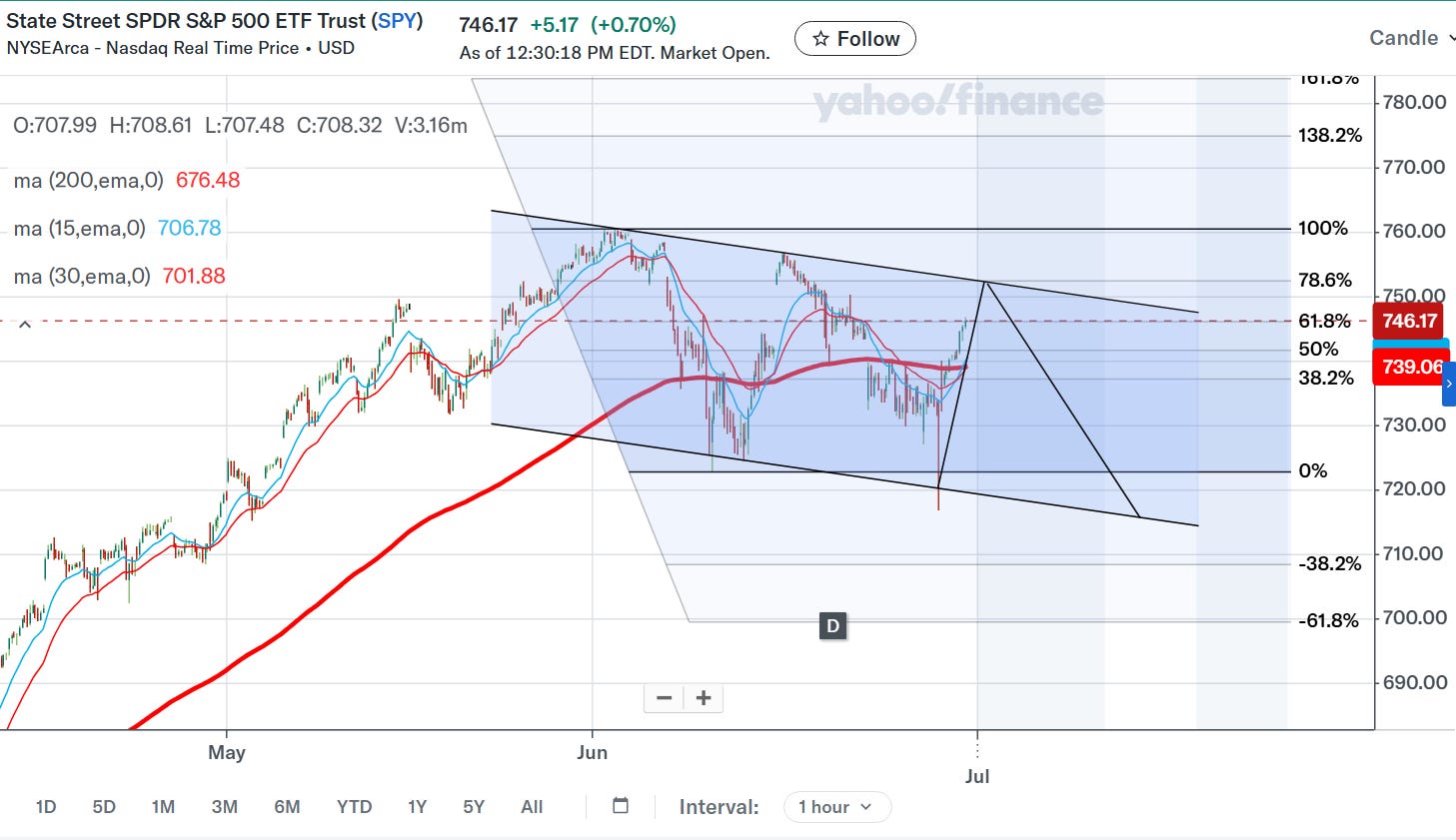Click the SPY ticker symbol in title

coord(397,21)
